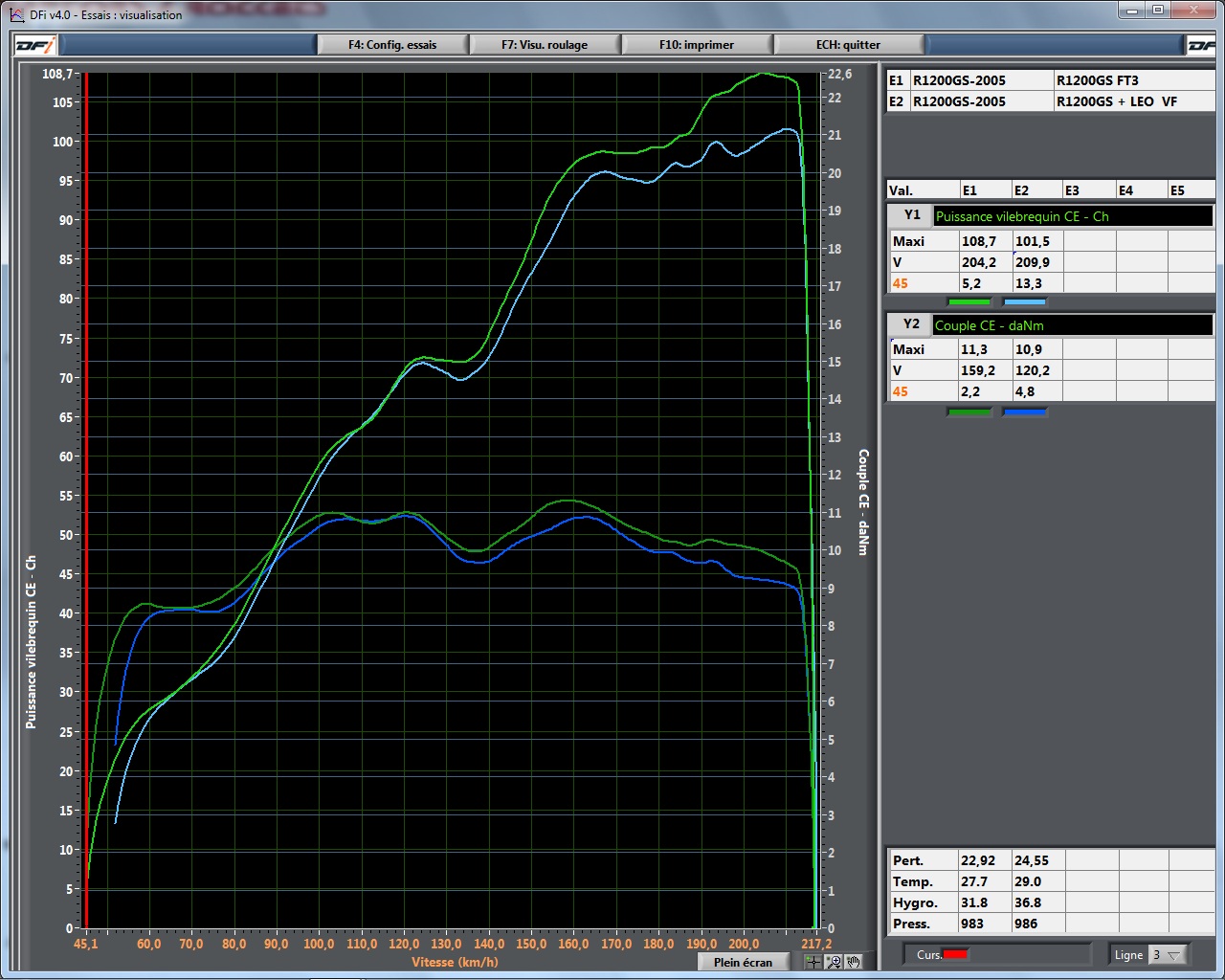This screenshot has width=1225, height=980.
Task: Click the DFi logo at top left
Action: pyautogui.click(x=35, y=45)
